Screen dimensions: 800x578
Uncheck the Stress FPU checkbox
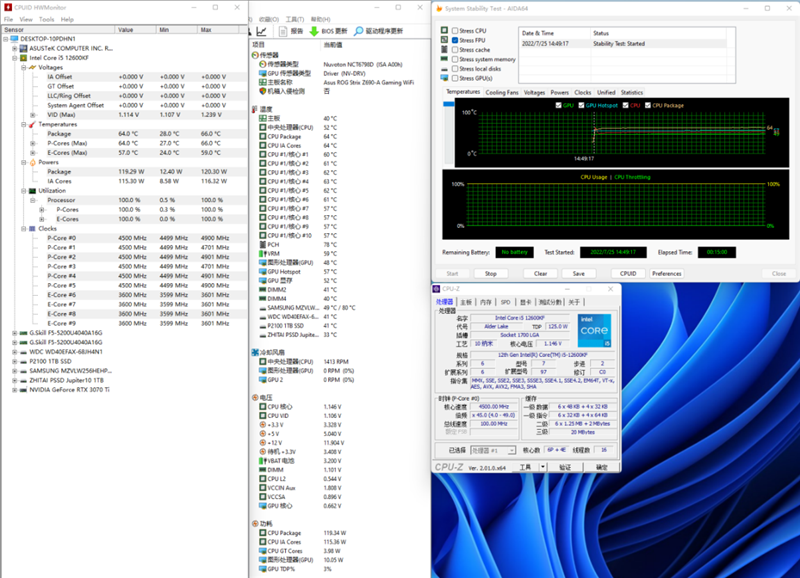(455, 40)
